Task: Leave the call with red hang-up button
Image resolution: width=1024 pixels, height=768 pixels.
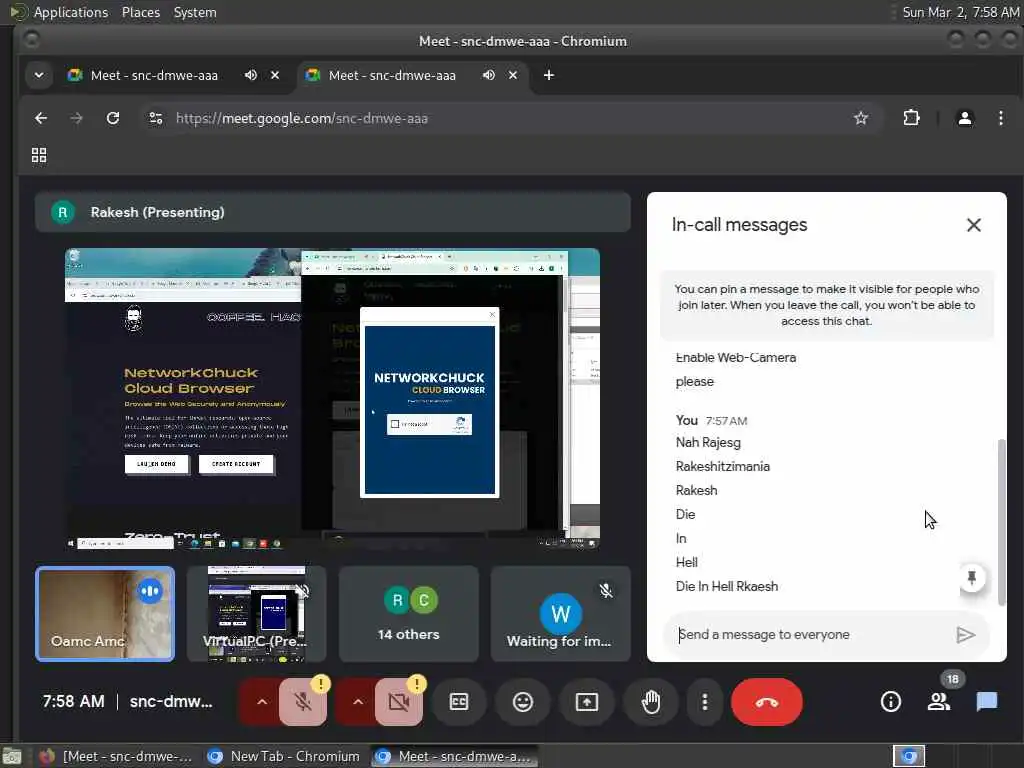Action: click(767, 702)
